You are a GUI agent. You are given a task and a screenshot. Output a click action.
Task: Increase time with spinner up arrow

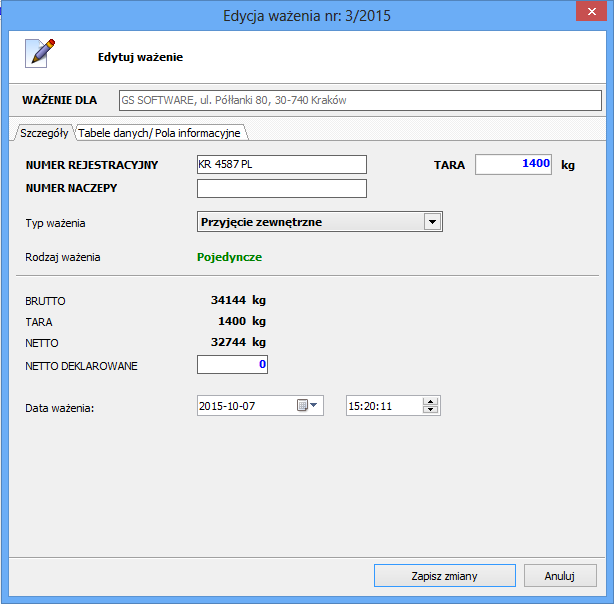coord(431,401)
